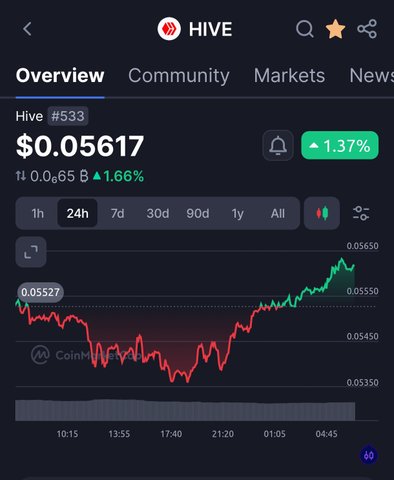Switch to the News tab

click(x=371, y=76)
